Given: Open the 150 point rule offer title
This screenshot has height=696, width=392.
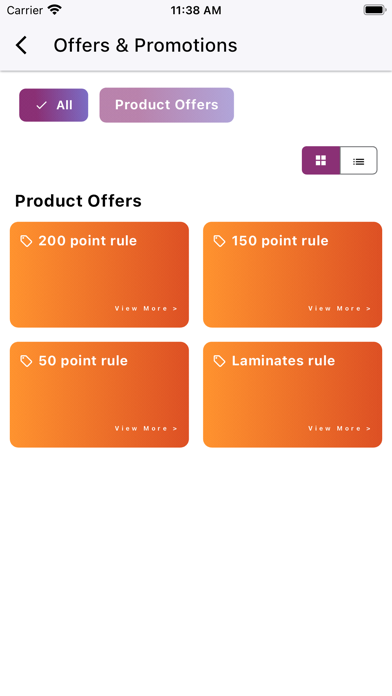Looking at the screenshot, I should coord(280,241).
